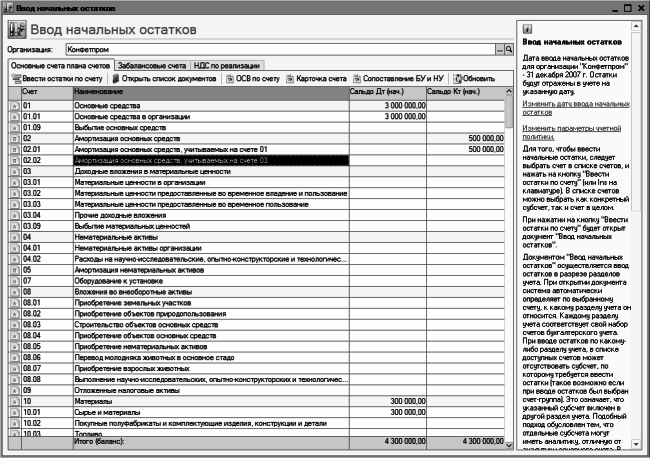Viewport: 650px width, 458px height.
Task: Click the 'Наименование' column header
Action: click(x=211, y=92)
